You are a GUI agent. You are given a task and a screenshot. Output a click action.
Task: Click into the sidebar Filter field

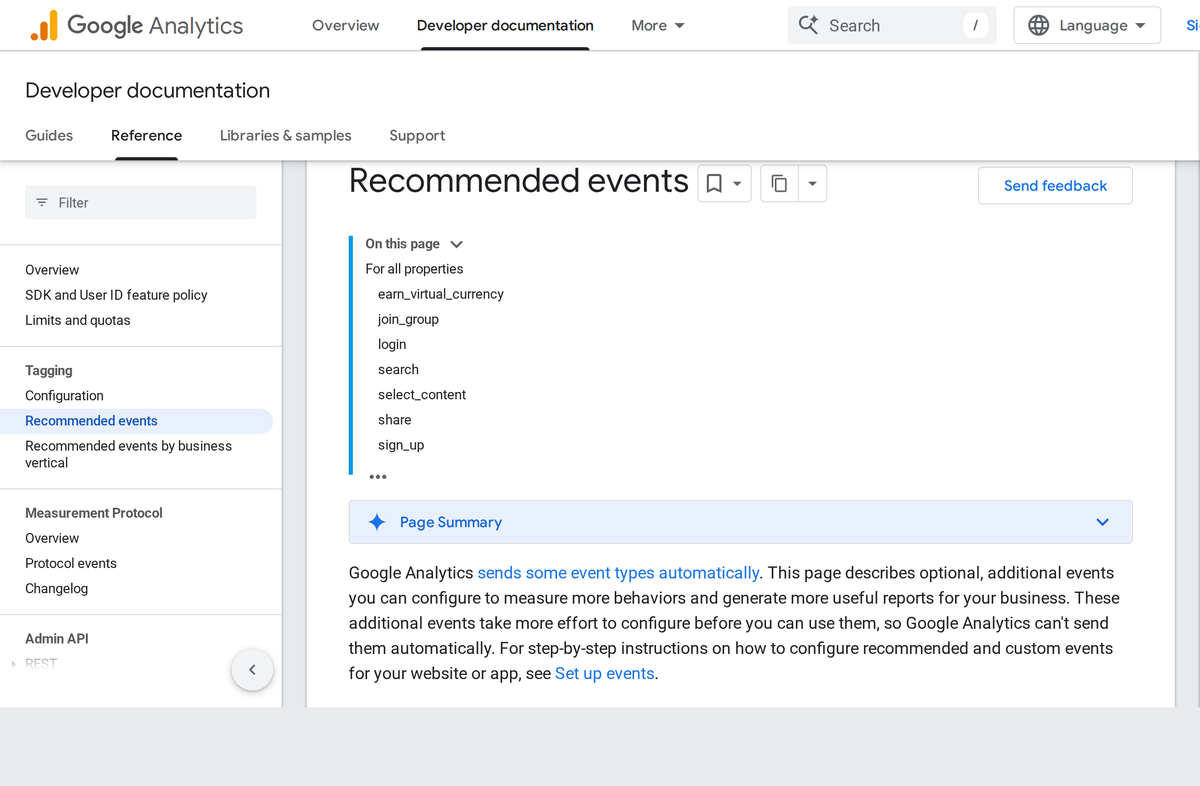pos(141,202)
